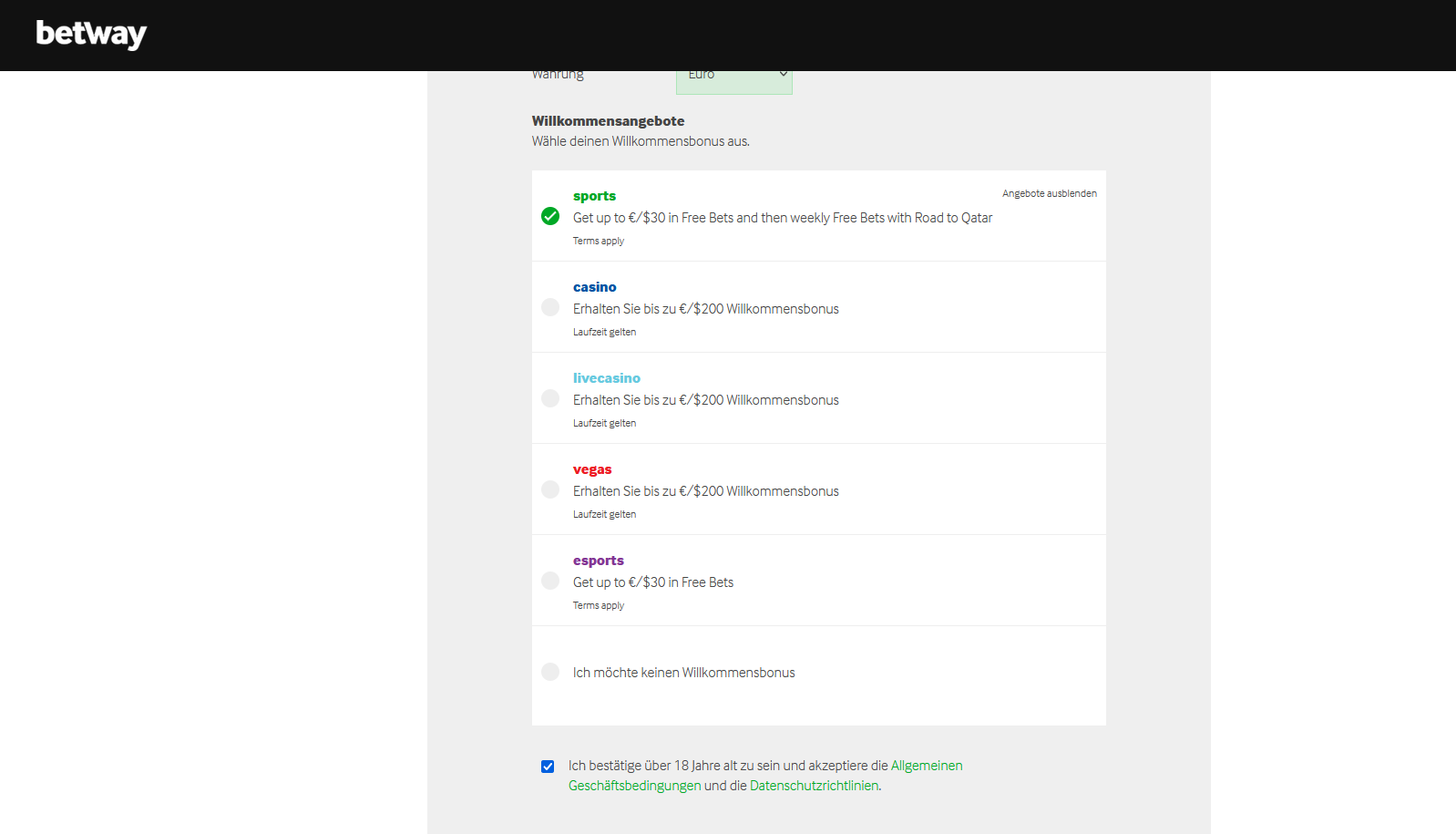Click the Willkommensangebote heading
1456x834 pixels.
point(608,121)
